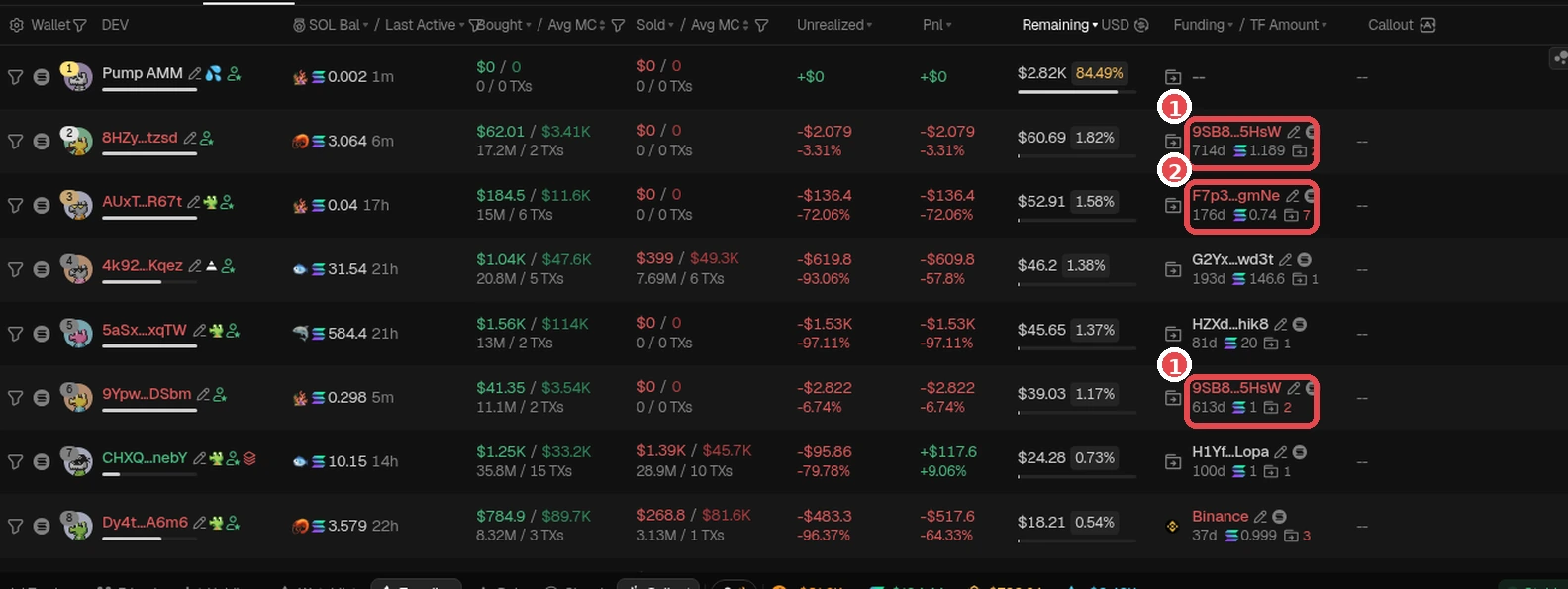
Task: Click holding bar under 4k92...Kqez name
Action: click(149, 282)
